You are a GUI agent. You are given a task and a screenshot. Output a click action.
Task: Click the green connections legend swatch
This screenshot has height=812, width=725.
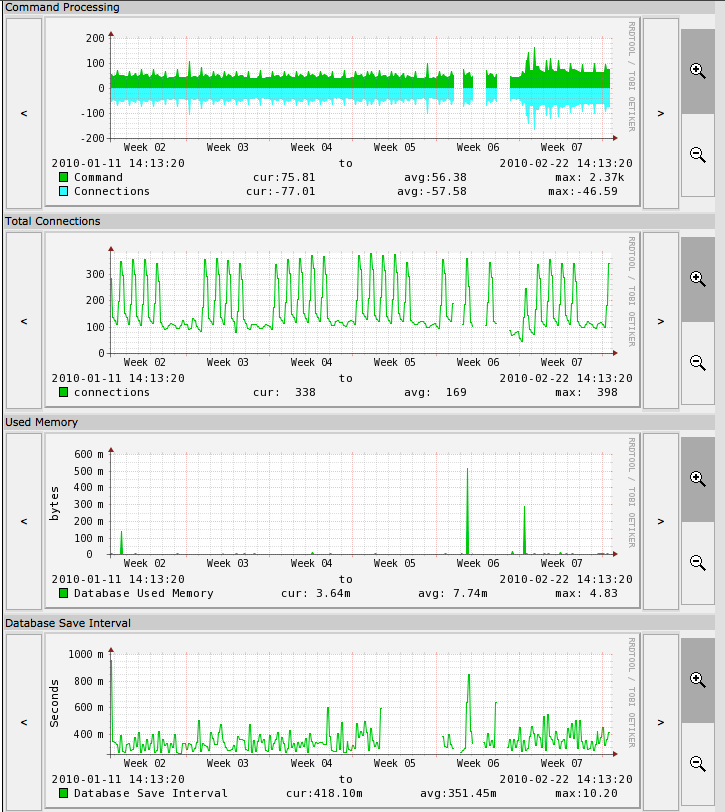point(63,393)
